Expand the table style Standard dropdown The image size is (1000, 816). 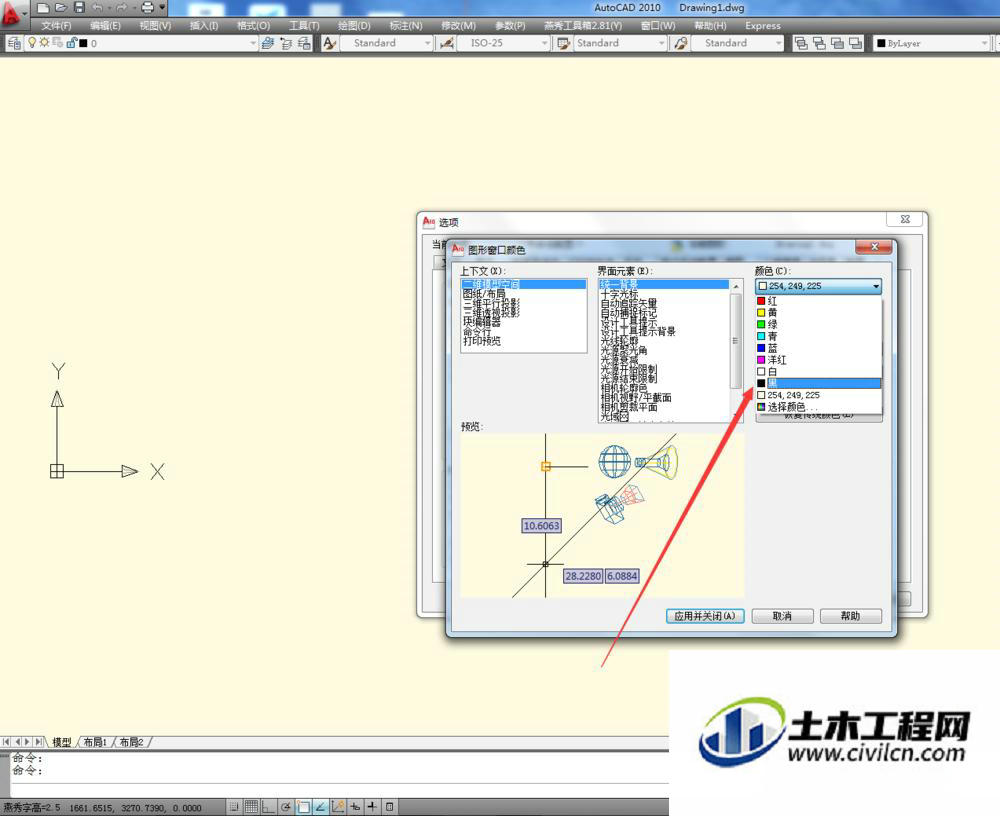tap(661, 43)
